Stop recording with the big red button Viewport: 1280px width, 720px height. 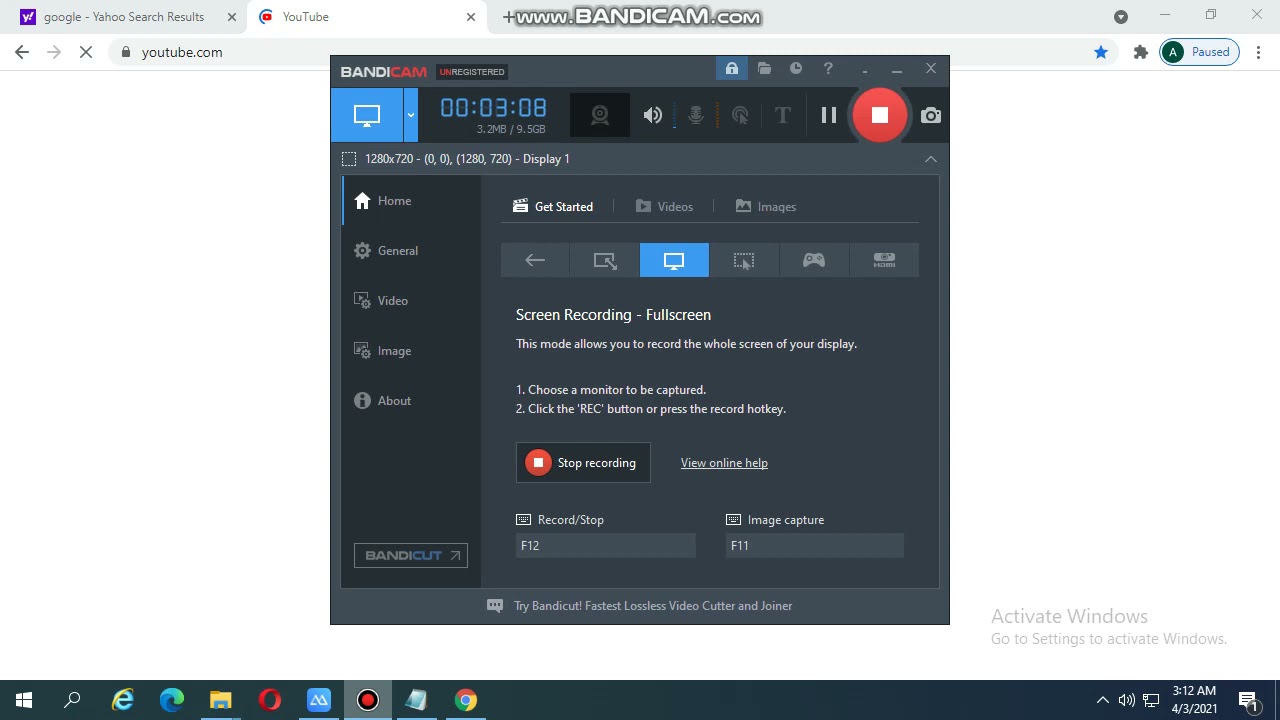880,115
